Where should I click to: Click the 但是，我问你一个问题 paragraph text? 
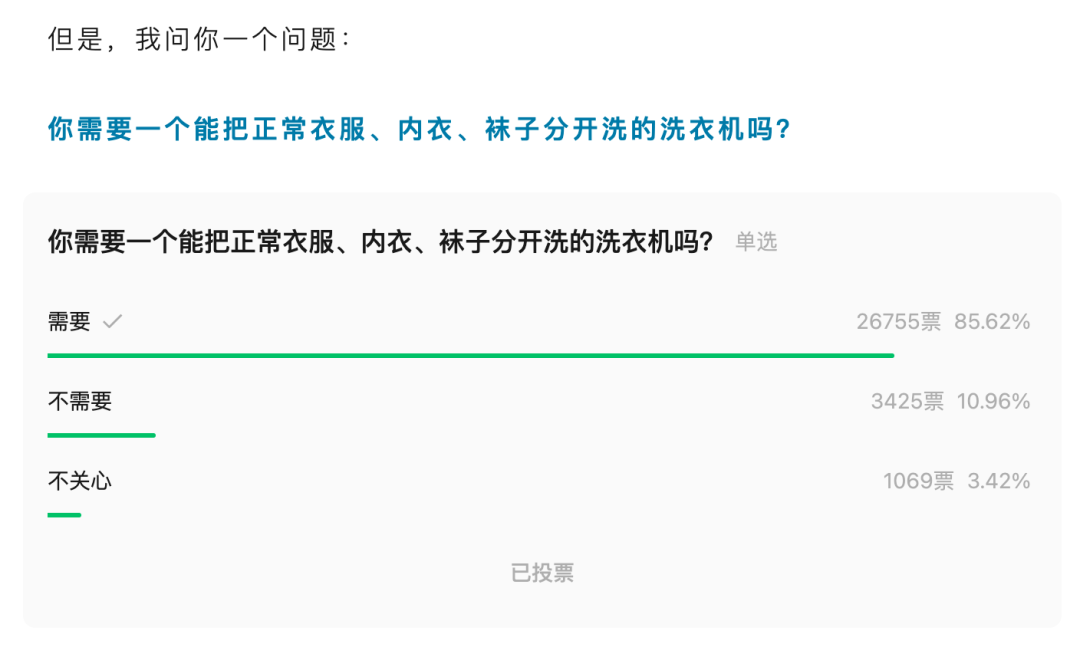[199, 41]
